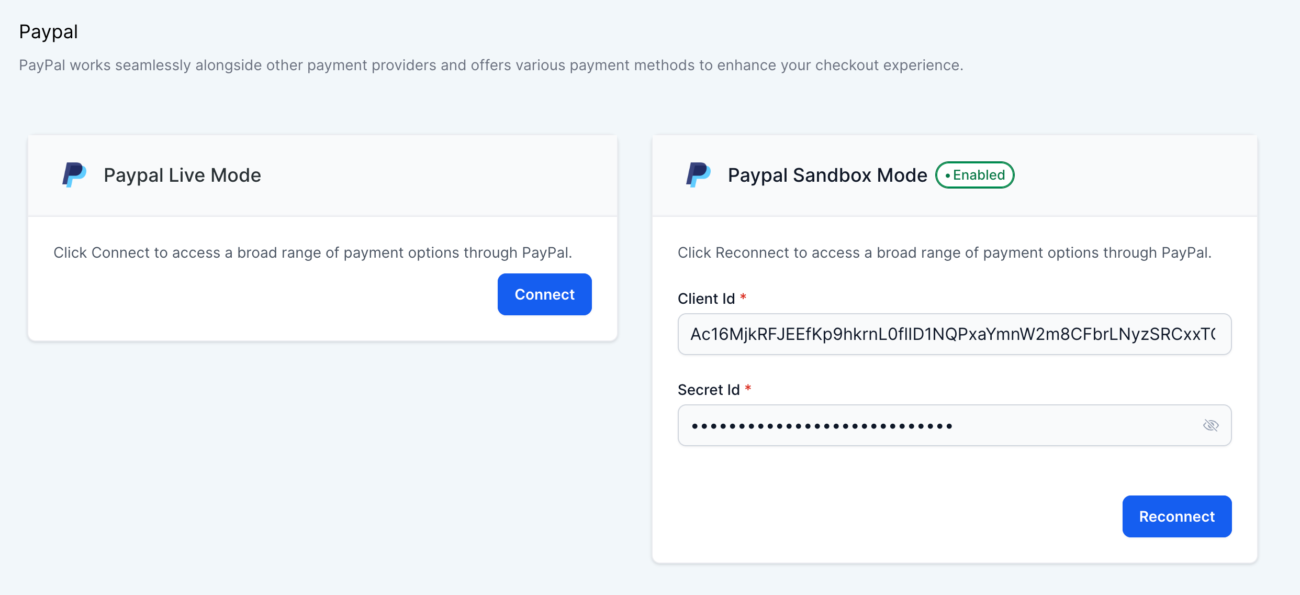Click the green dot inside Enabled badge

tap(950, 174)
